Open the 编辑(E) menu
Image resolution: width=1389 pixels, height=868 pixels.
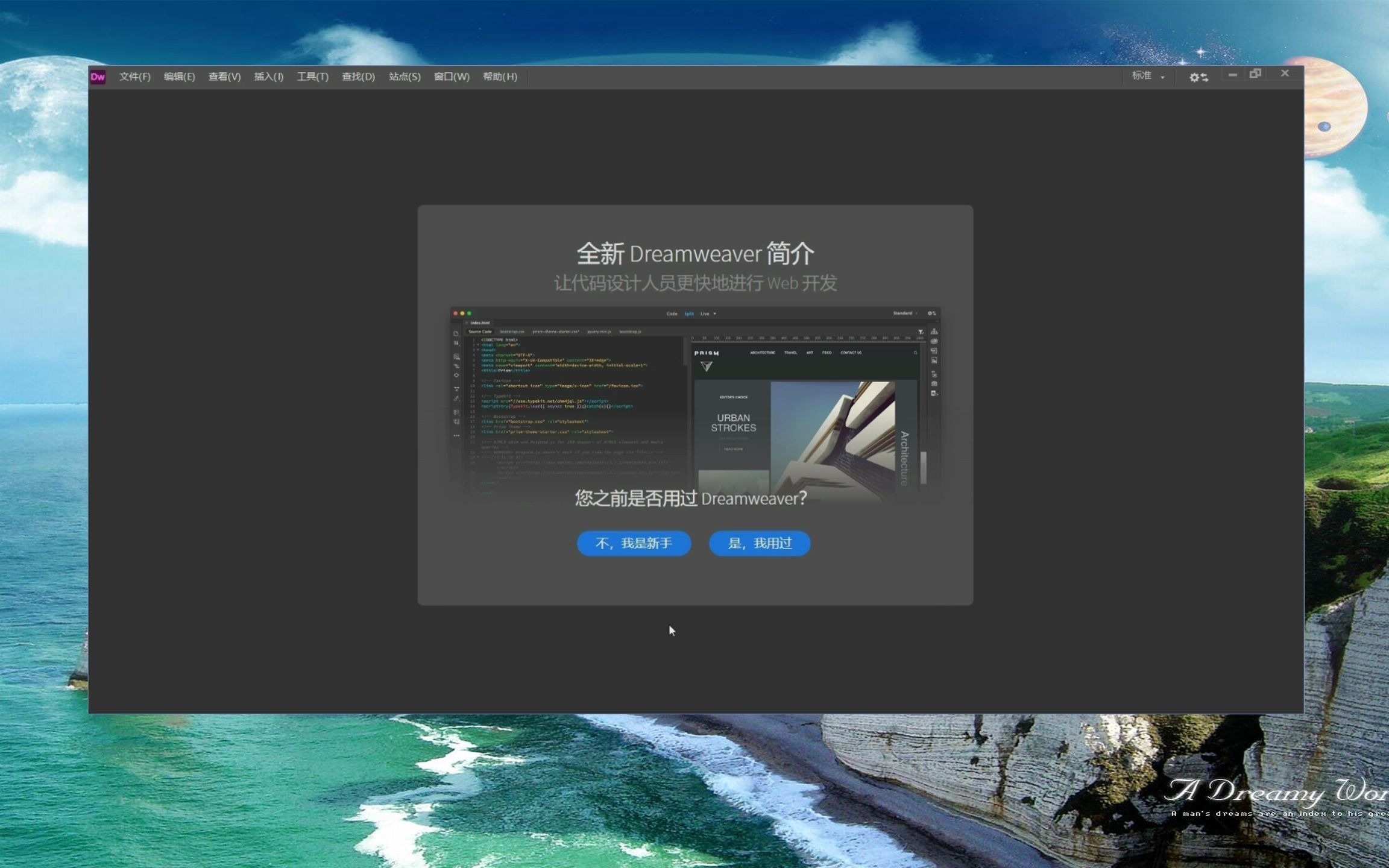click(179, 77)
